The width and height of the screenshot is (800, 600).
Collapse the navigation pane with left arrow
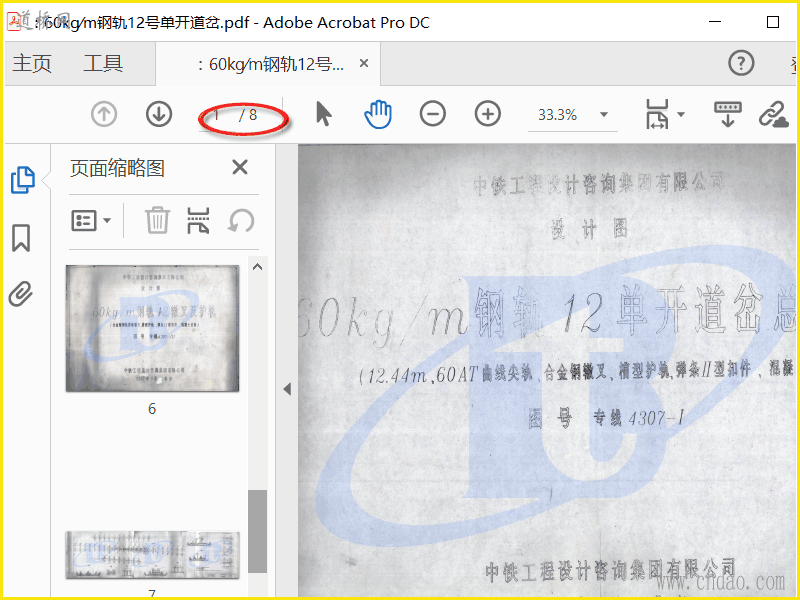[x=287, y=389]
